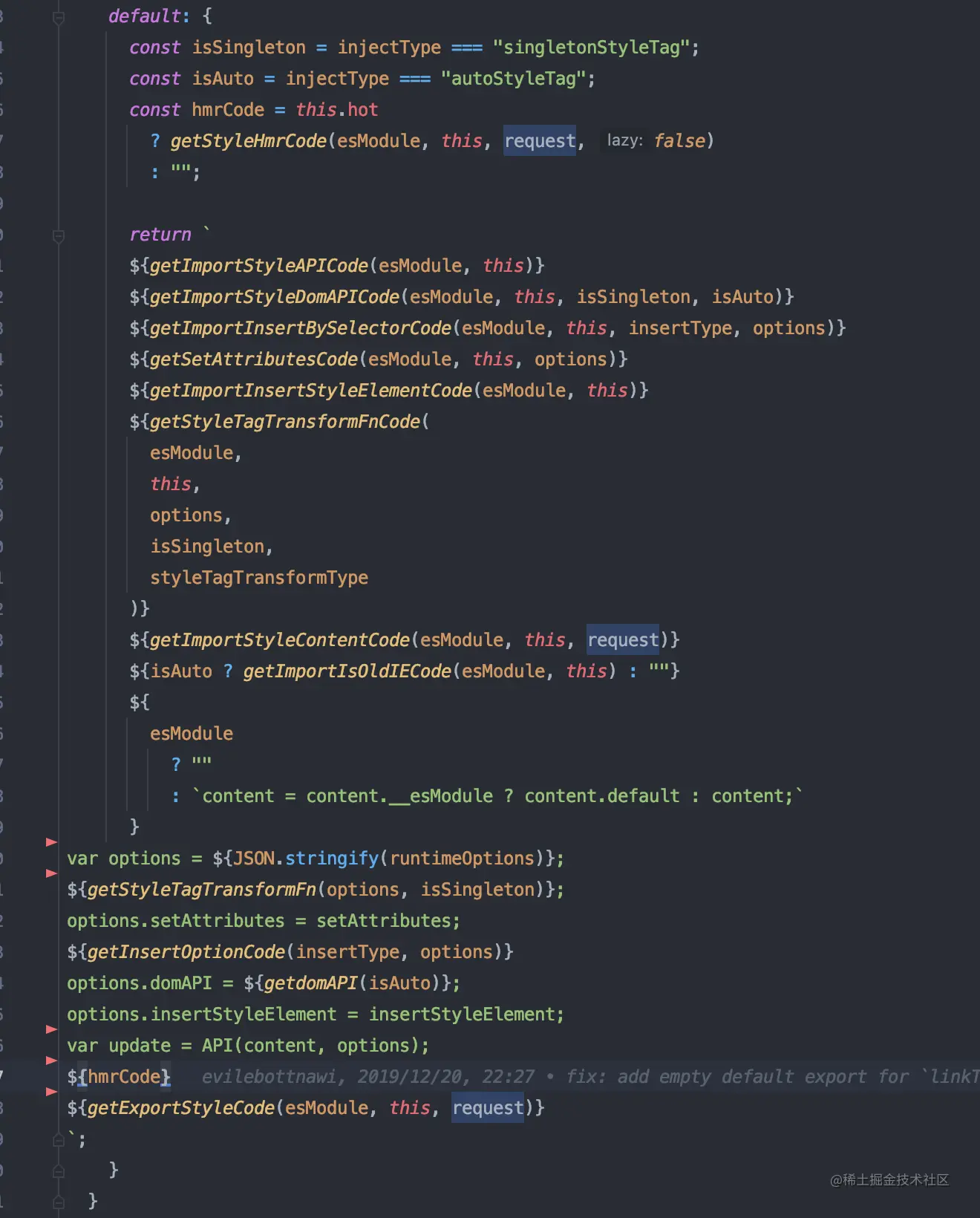
Task: Click content.default in the template string
Action: (x=602, y=795)
